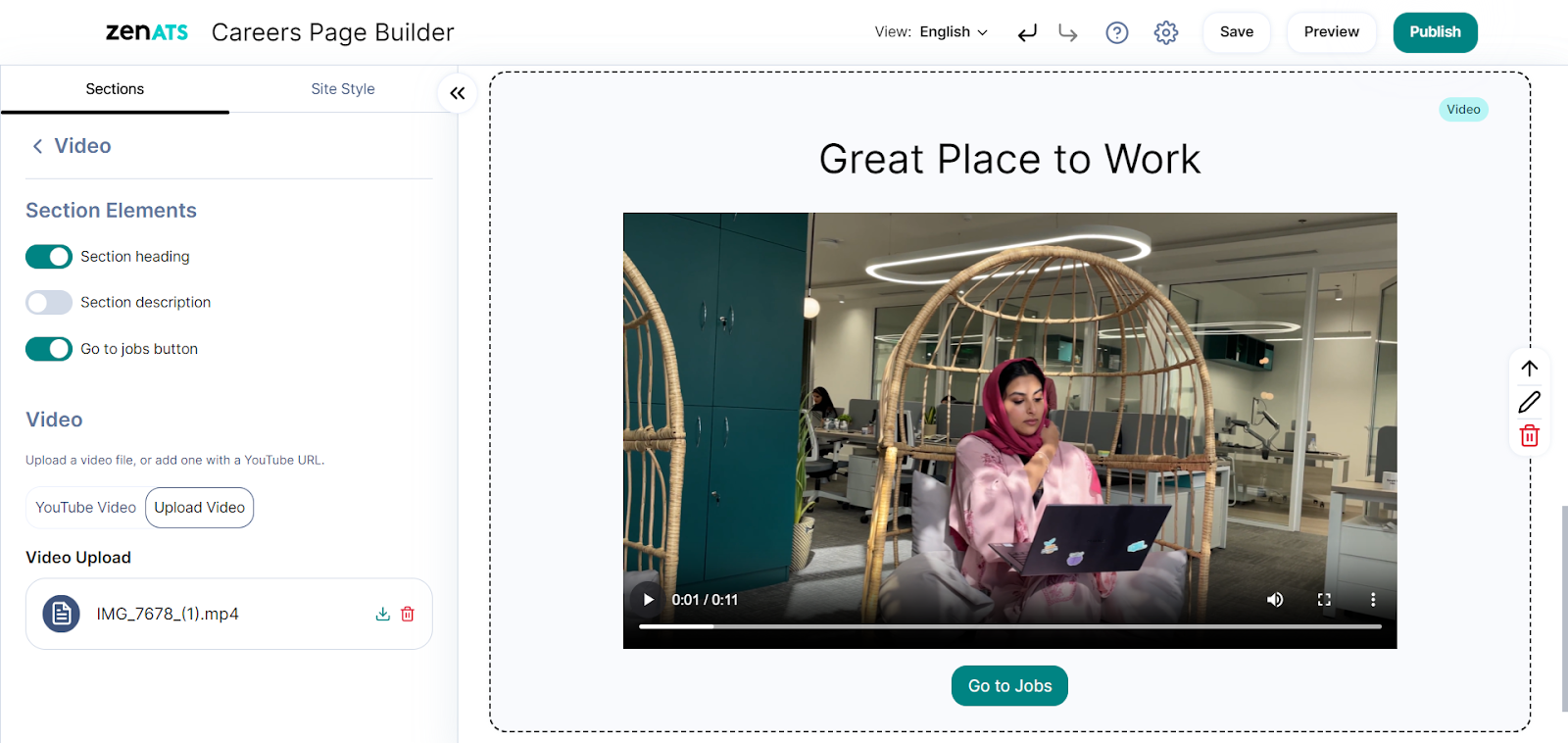Click the Preview button
This screenshot has width=1568, height=743.
point(1332,32)
